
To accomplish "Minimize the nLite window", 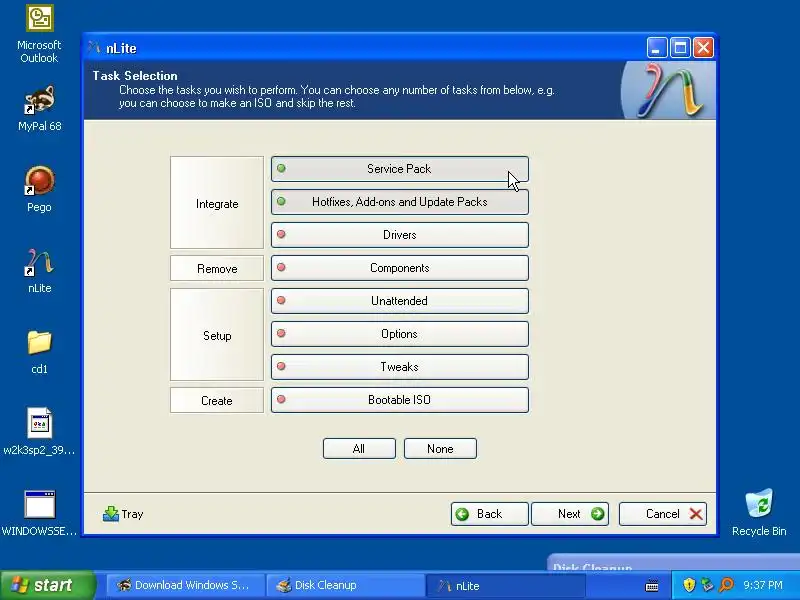I will point(657,48).
